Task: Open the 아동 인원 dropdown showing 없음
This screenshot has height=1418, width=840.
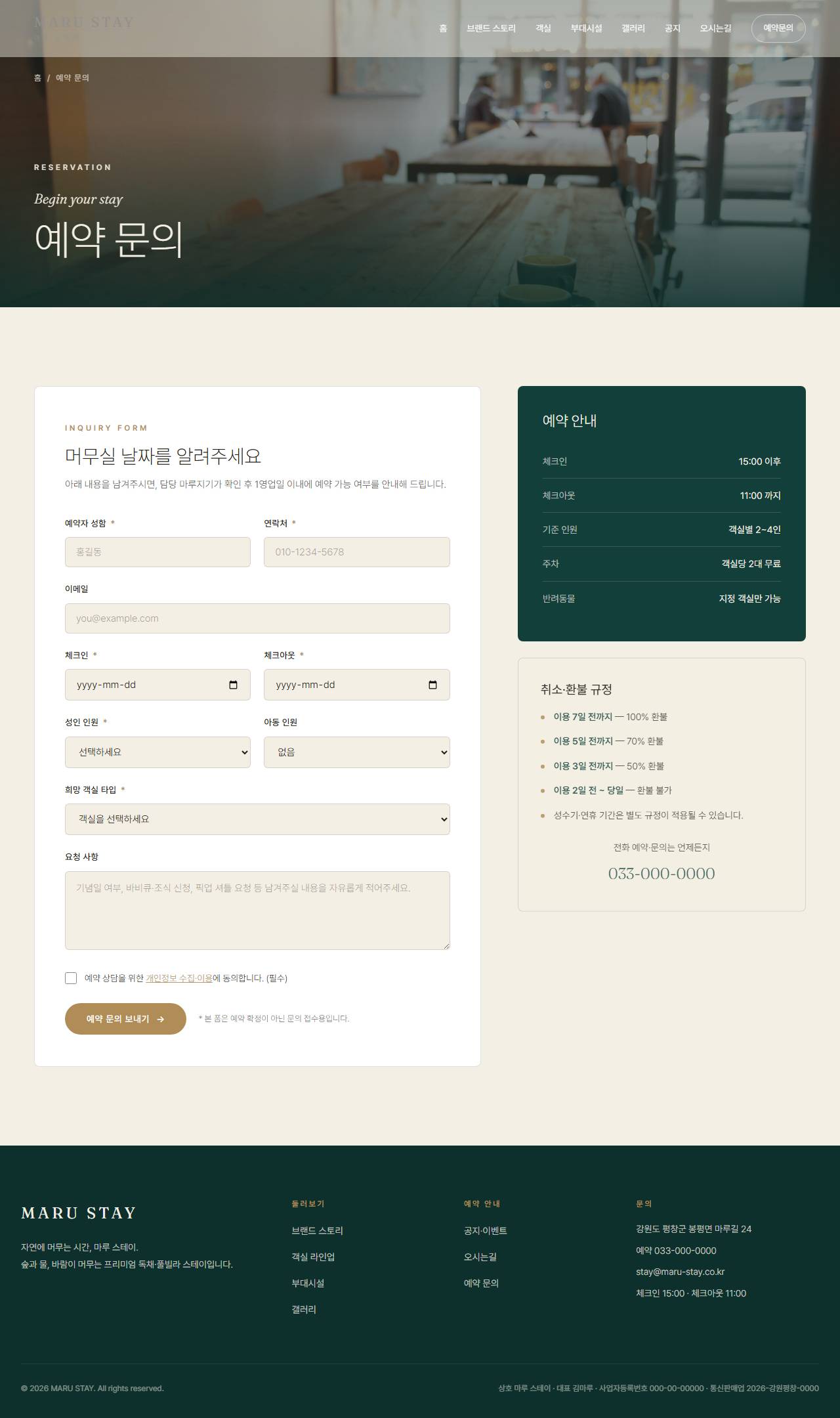Action: click(357, 752)
